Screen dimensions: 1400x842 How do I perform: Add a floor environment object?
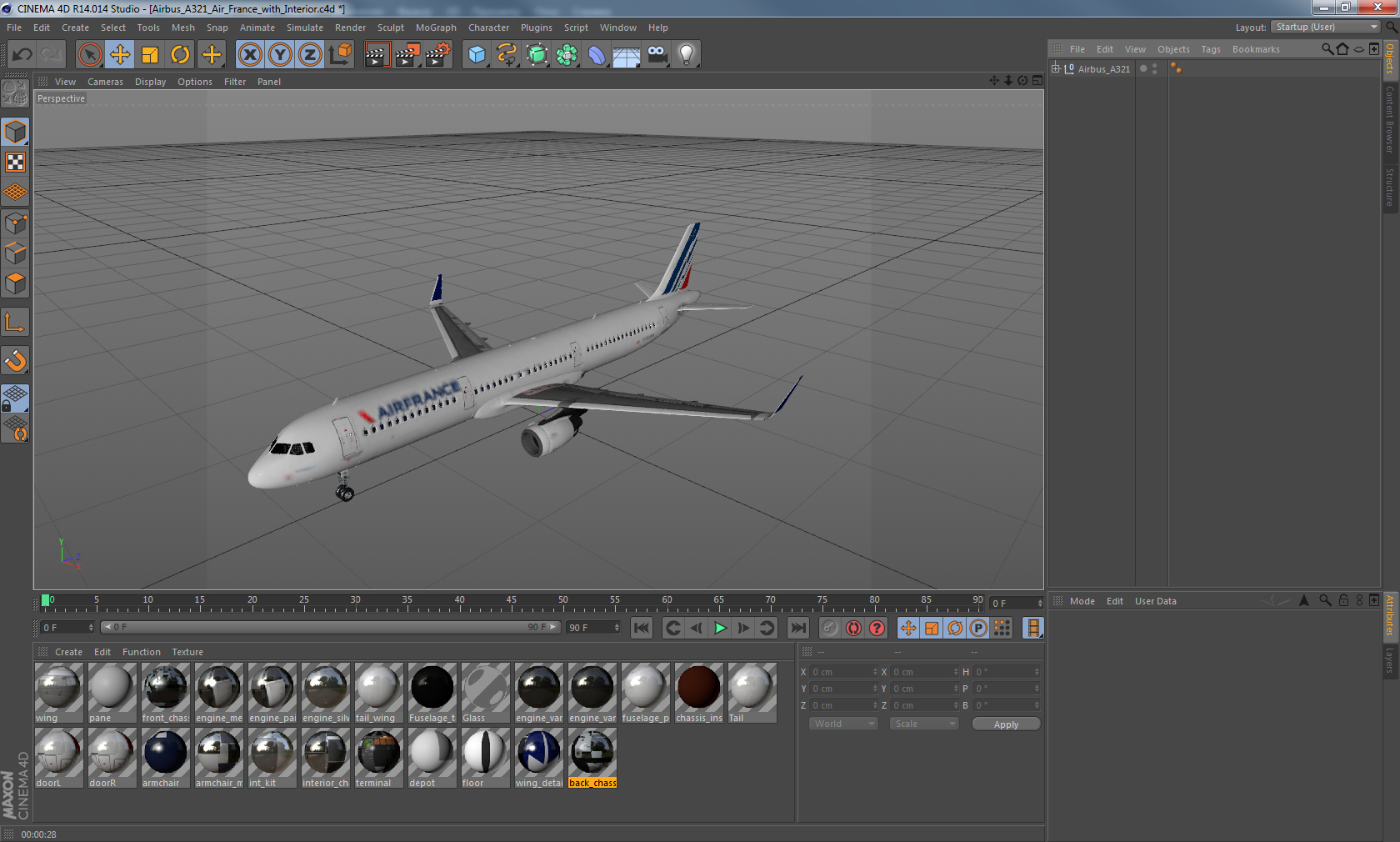[627, 55]
